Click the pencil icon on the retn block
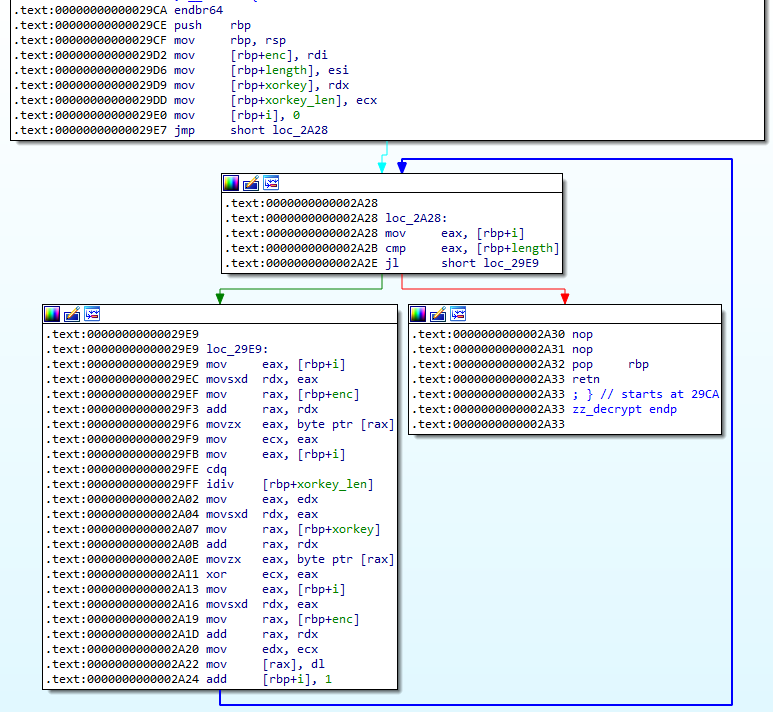 coord(438,314)
